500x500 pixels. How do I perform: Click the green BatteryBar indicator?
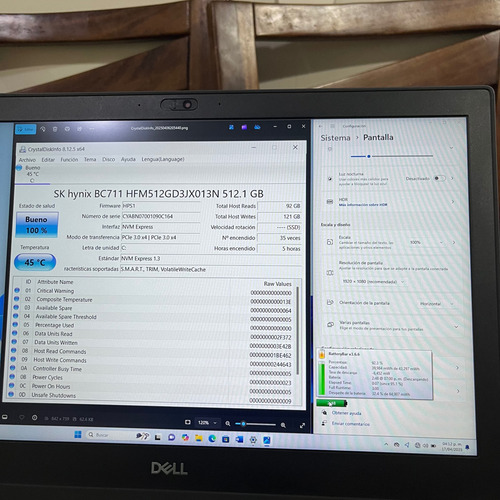pyautogui.click(x=332, y=403)
